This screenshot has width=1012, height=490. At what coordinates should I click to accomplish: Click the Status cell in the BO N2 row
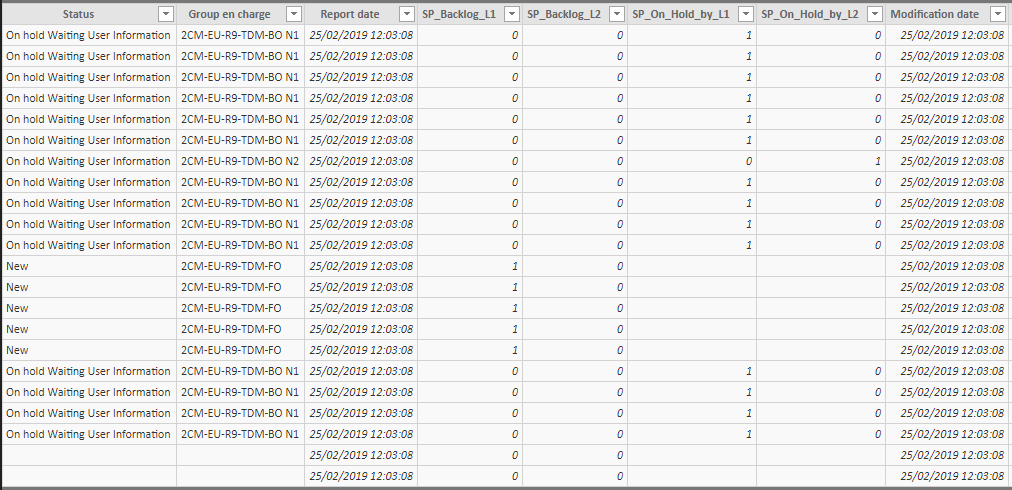tap(89, 161)
